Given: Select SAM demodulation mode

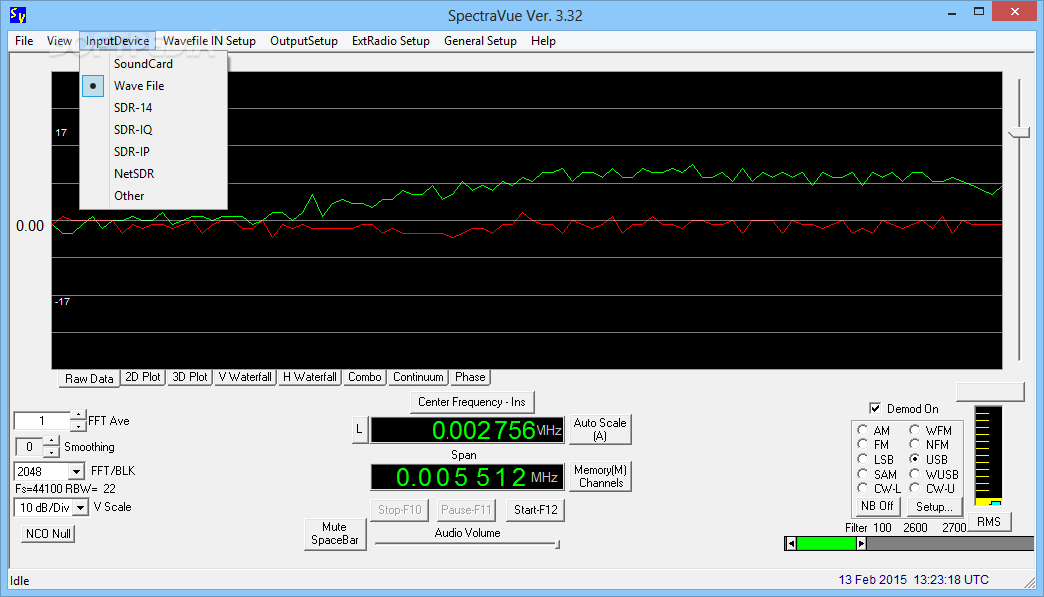Looking at the screenshot, I should (x=863, y=474).
